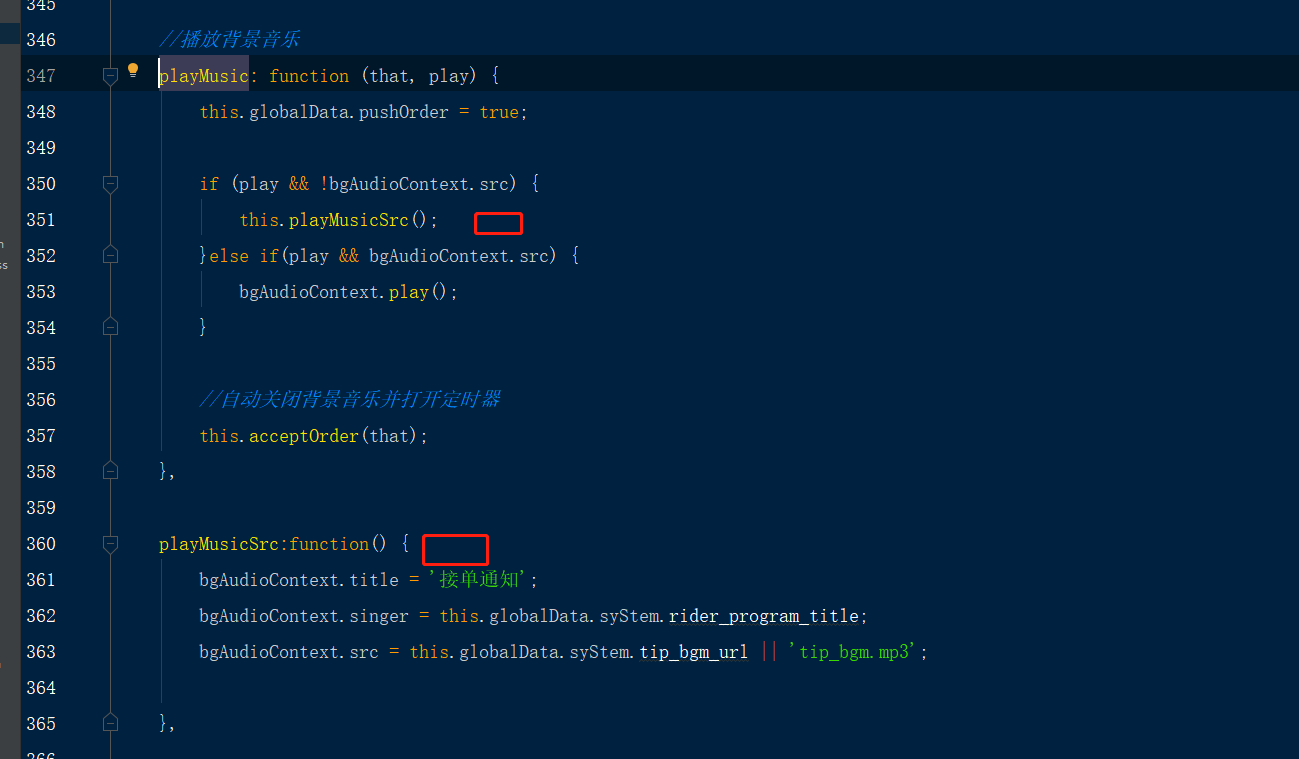Click the red box on line 360
Viewport: 1299px width, 759px height.
coord(455,549)
